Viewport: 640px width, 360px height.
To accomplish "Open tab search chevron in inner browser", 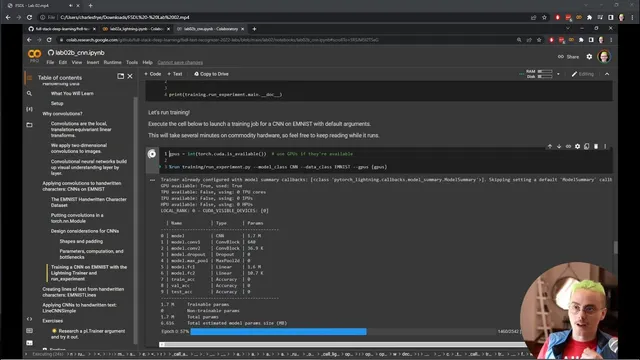I will (x=568, y=29).
